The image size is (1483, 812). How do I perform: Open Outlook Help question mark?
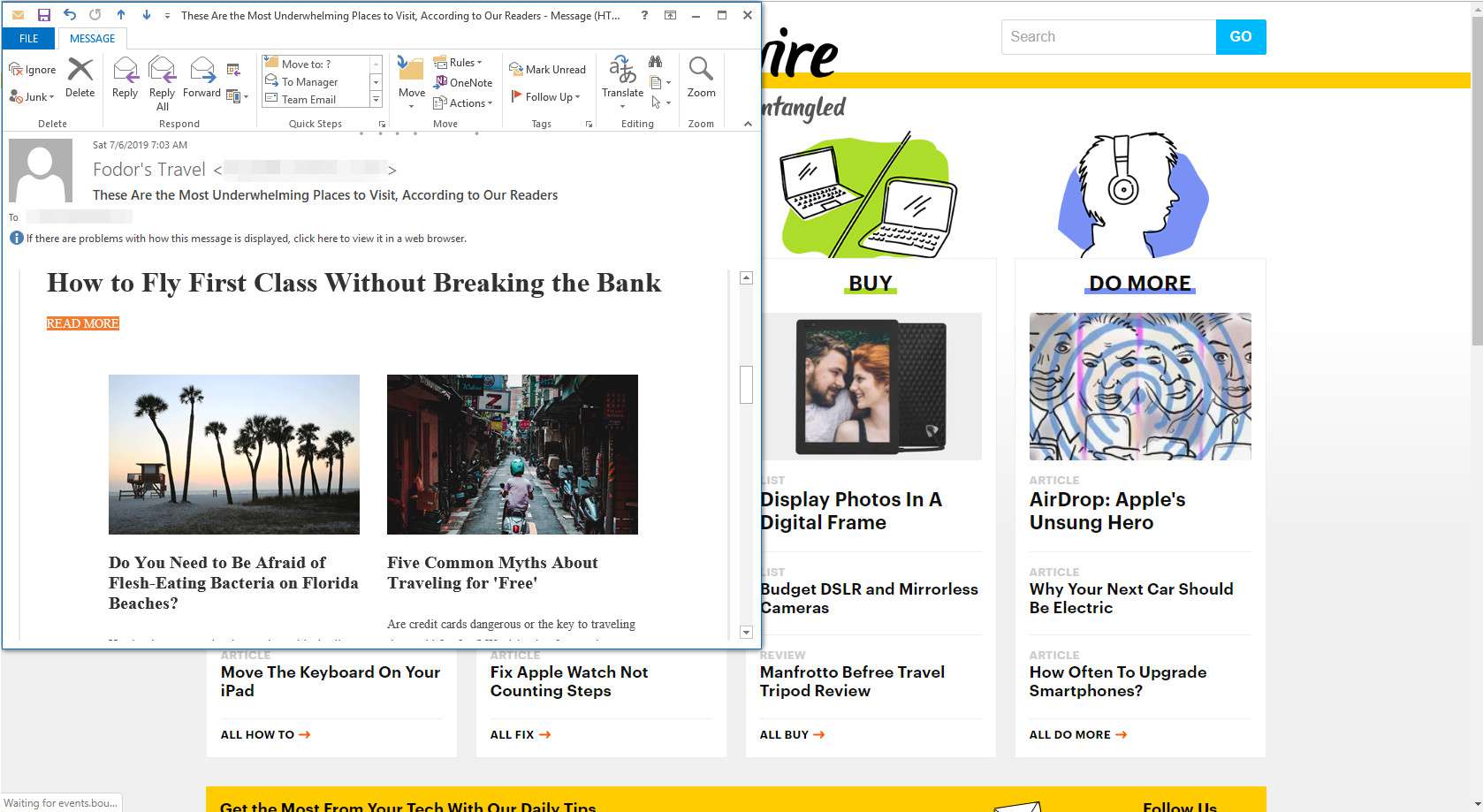(644, 15)
